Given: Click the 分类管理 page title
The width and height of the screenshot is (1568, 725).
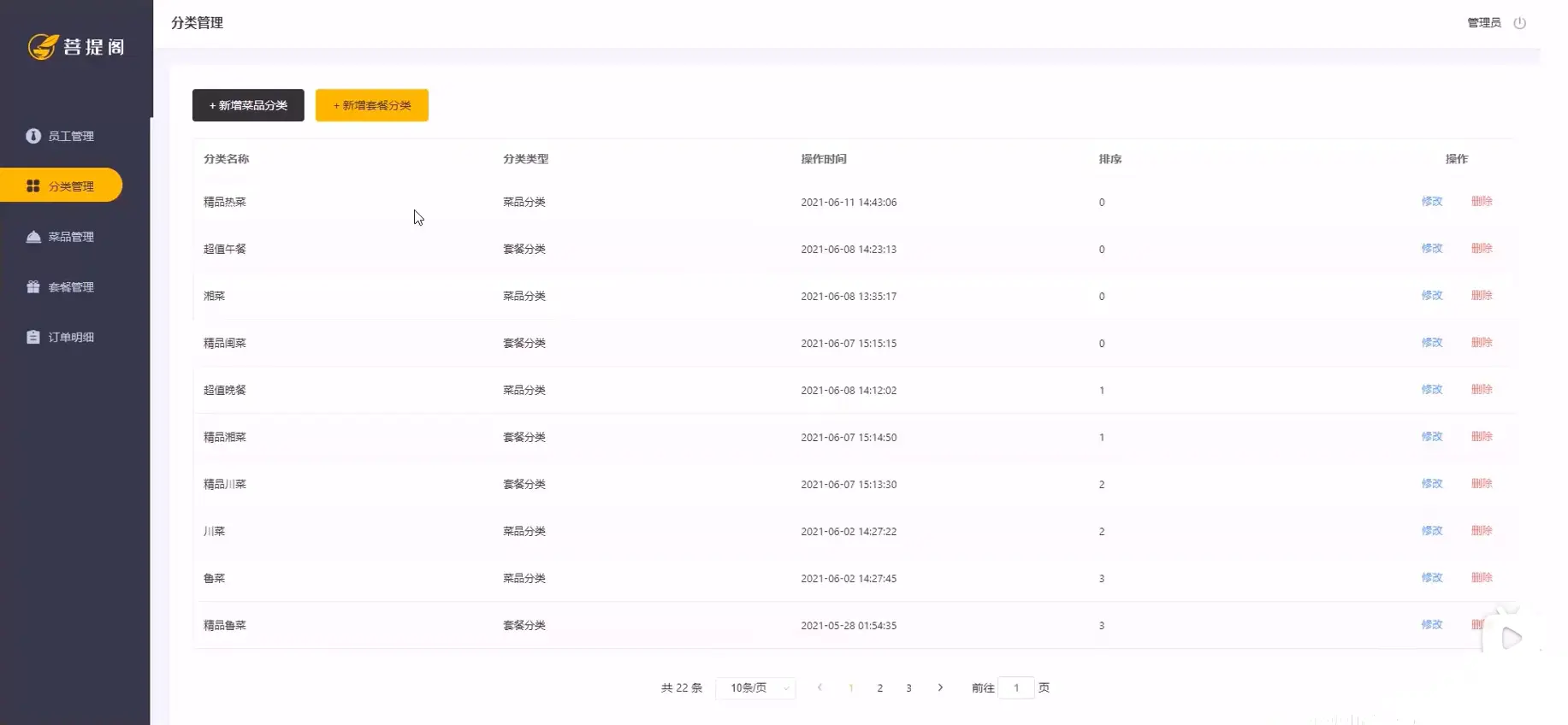Looking at the screenshot, I should (x=197, y=23).
